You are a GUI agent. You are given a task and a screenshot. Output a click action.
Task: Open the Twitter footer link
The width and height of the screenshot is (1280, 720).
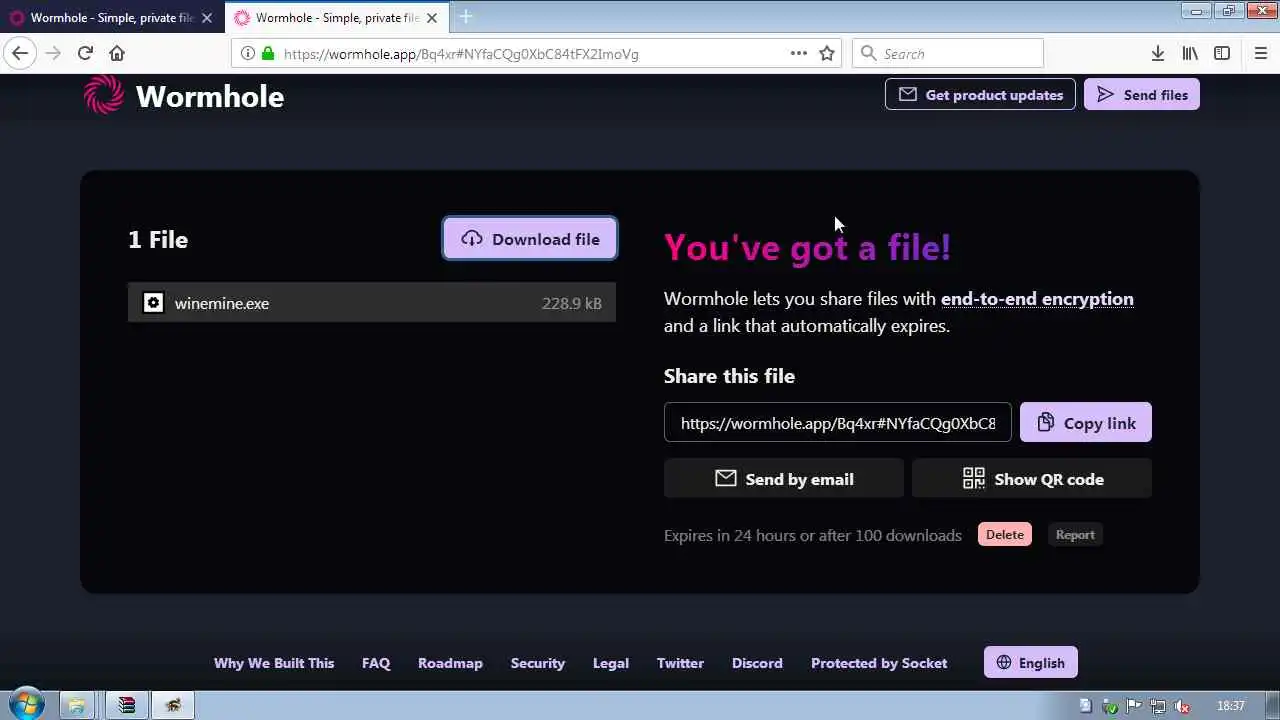(x=680, y=663)
